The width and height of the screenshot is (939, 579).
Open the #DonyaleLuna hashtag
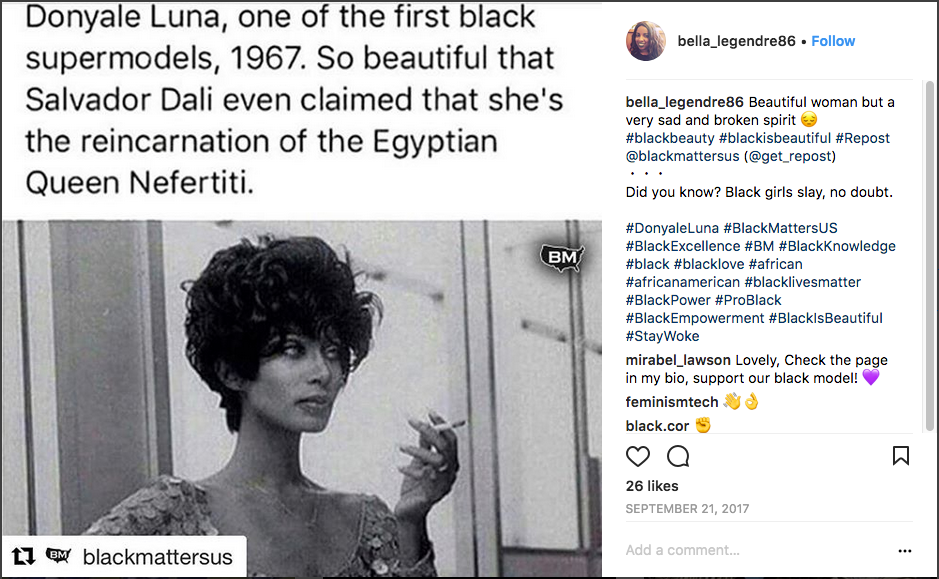tap(672, 228)
